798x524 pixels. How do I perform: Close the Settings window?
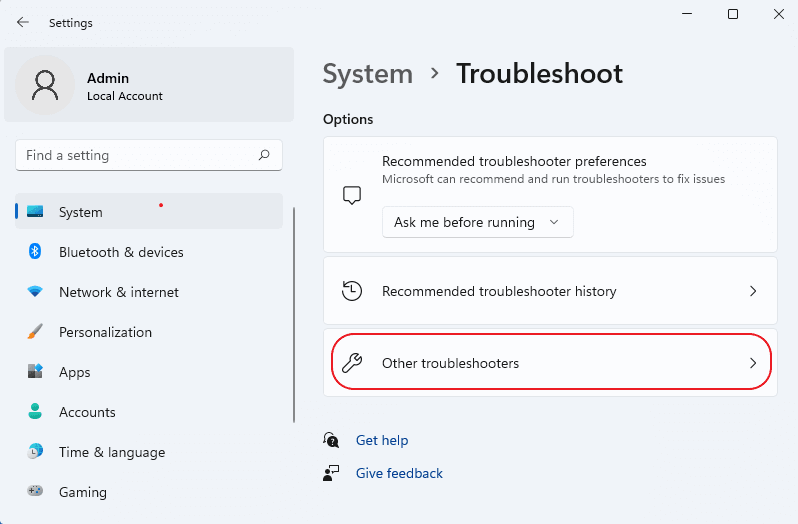click(779, 14)
